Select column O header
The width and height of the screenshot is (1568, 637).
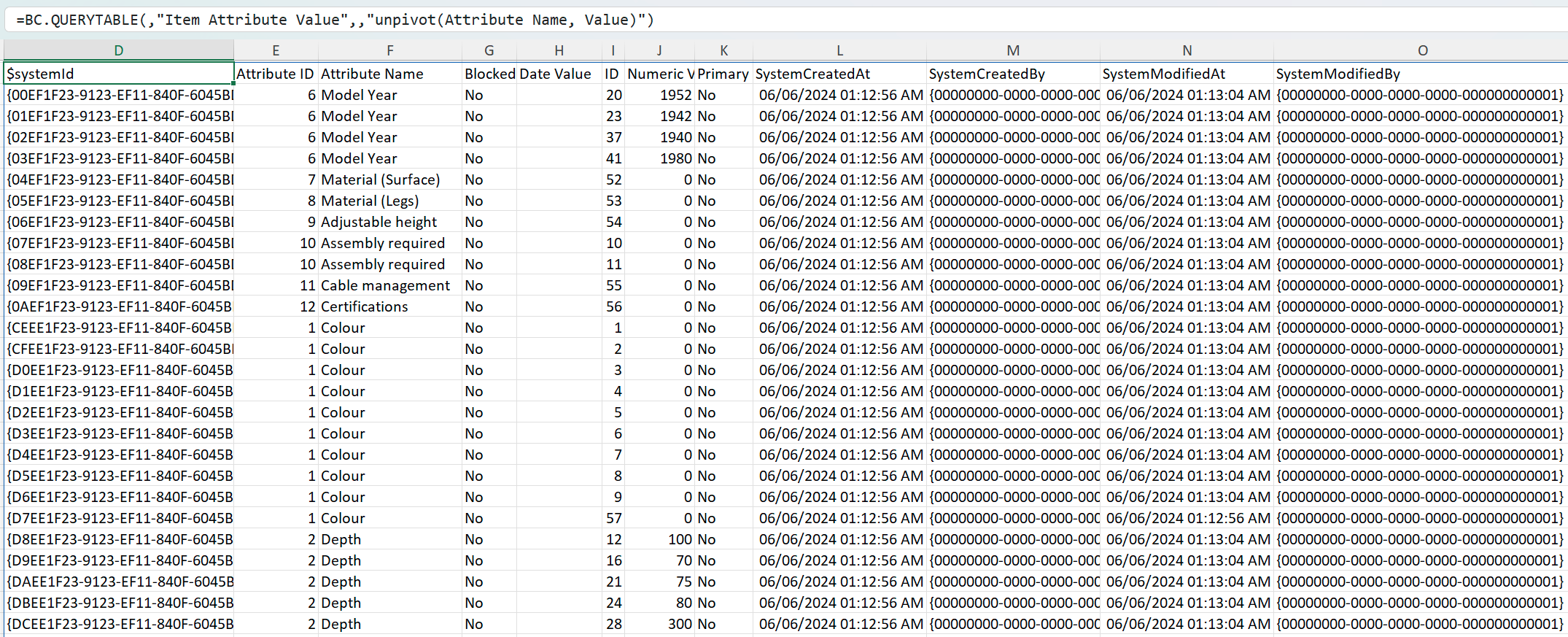(x=1421, y=50)
